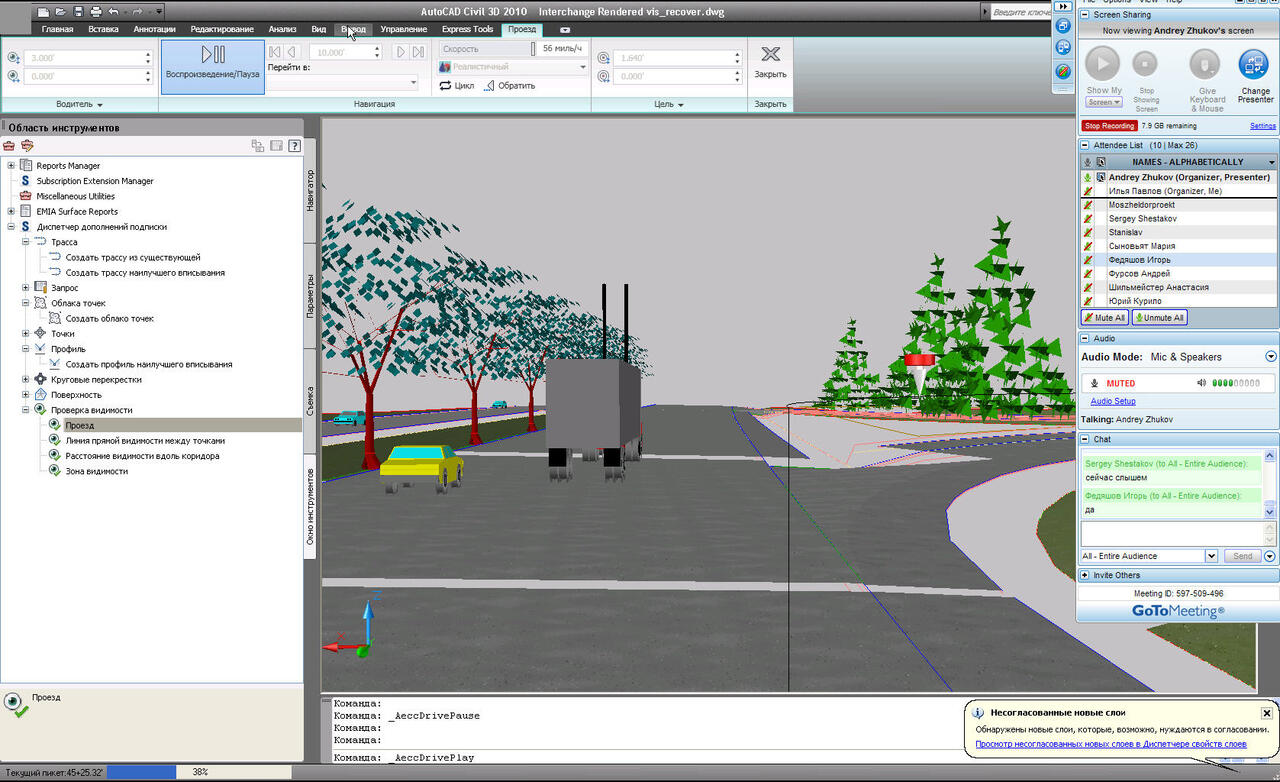Open the Параметры vertical tab
Viewport: 1280px width, 782px height.
pos(310,296)
